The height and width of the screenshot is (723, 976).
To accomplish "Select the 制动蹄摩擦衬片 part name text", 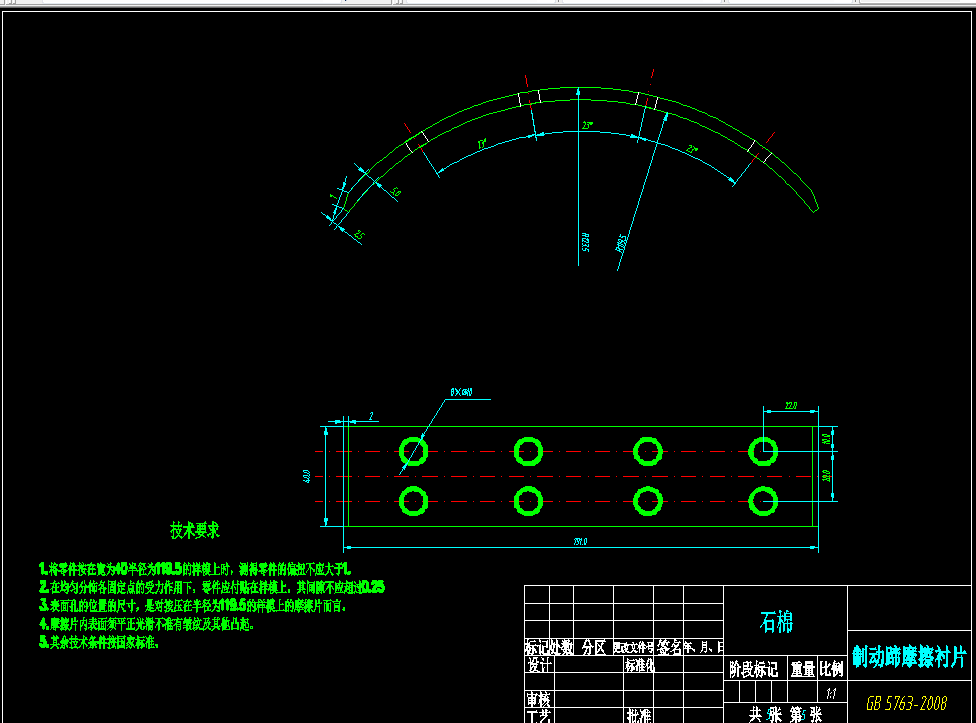I will point(909,657).
